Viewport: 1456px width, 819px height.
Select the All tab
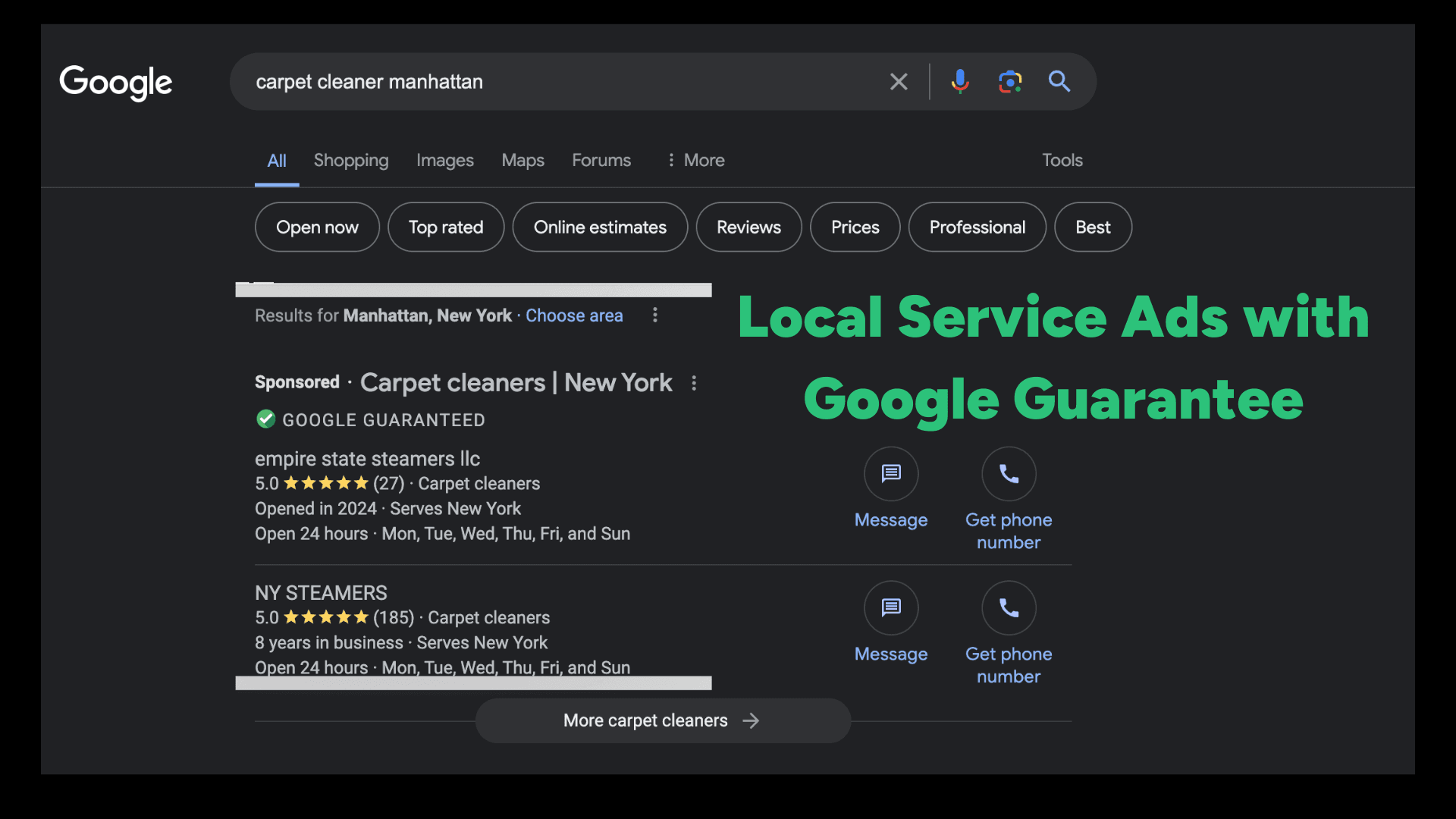277,161
